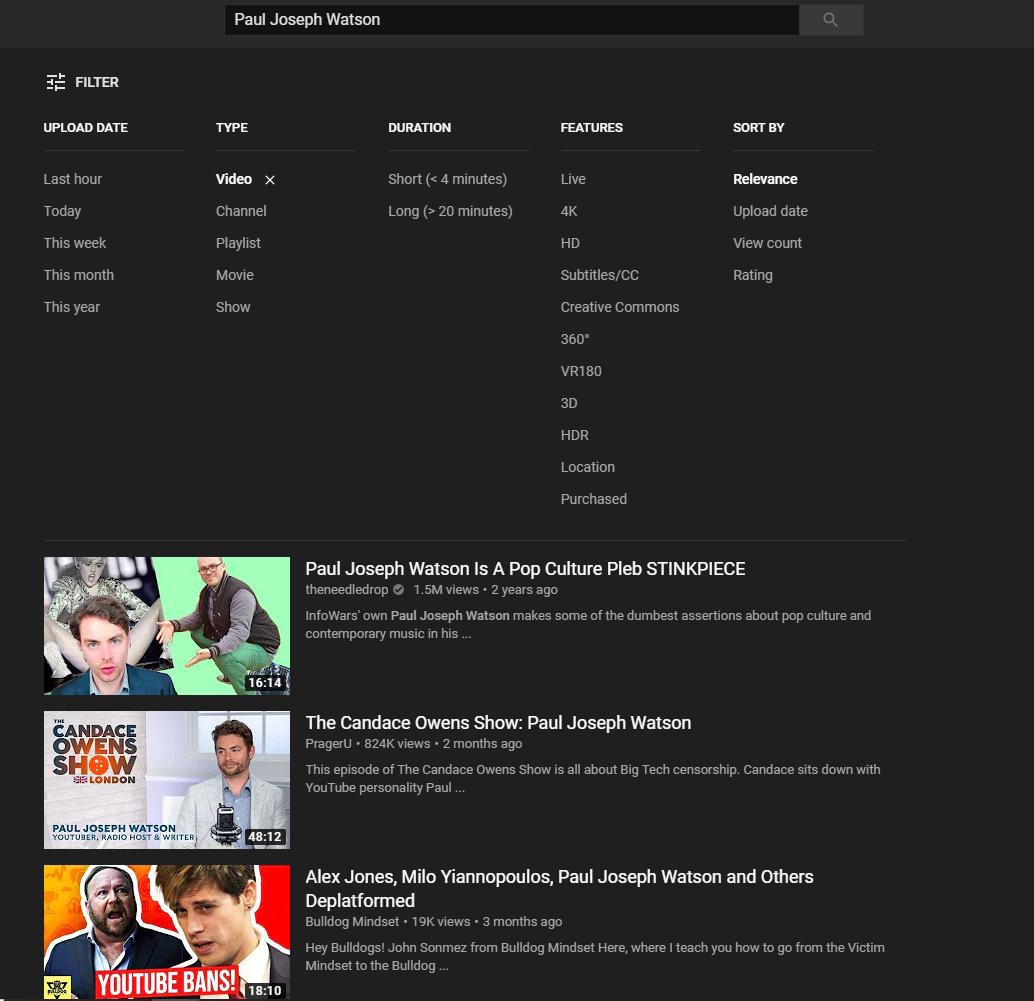Remove the Video type filter (X)
The height and width of the screenshot is (1001, 1034).
[270, 179]
